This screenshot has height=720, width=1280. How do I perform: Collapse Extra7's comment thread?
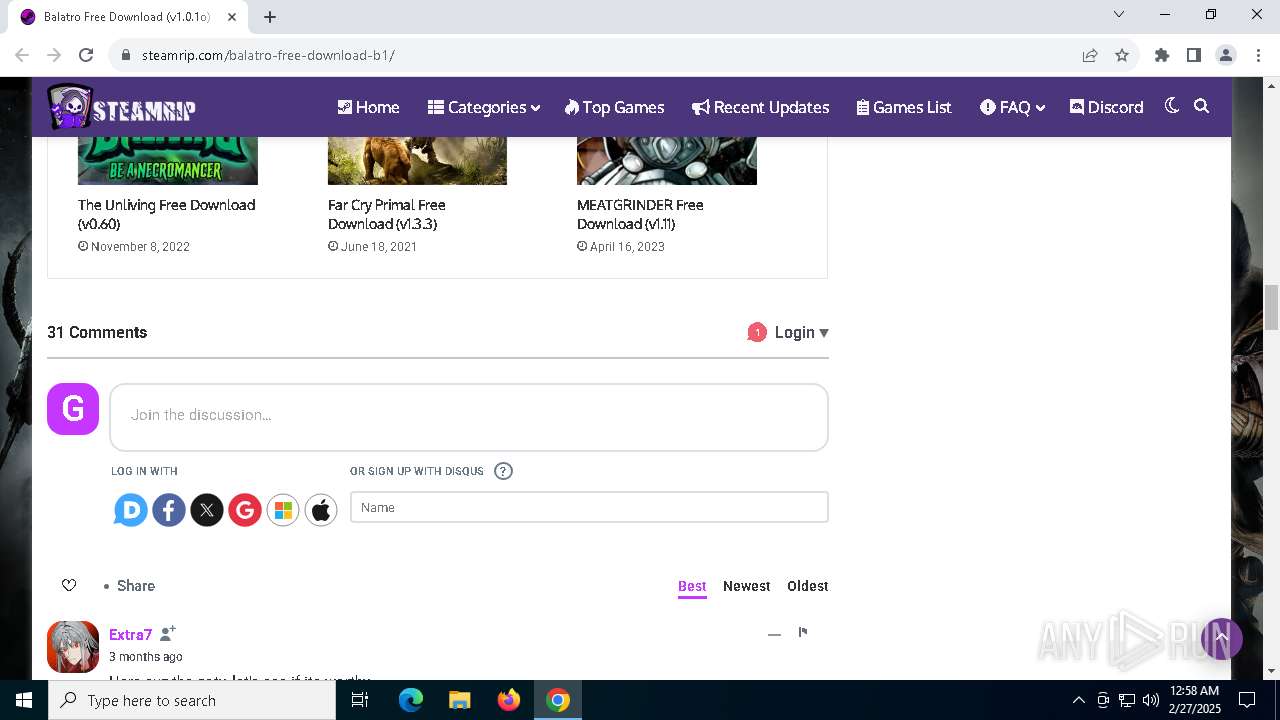[774, 634]
